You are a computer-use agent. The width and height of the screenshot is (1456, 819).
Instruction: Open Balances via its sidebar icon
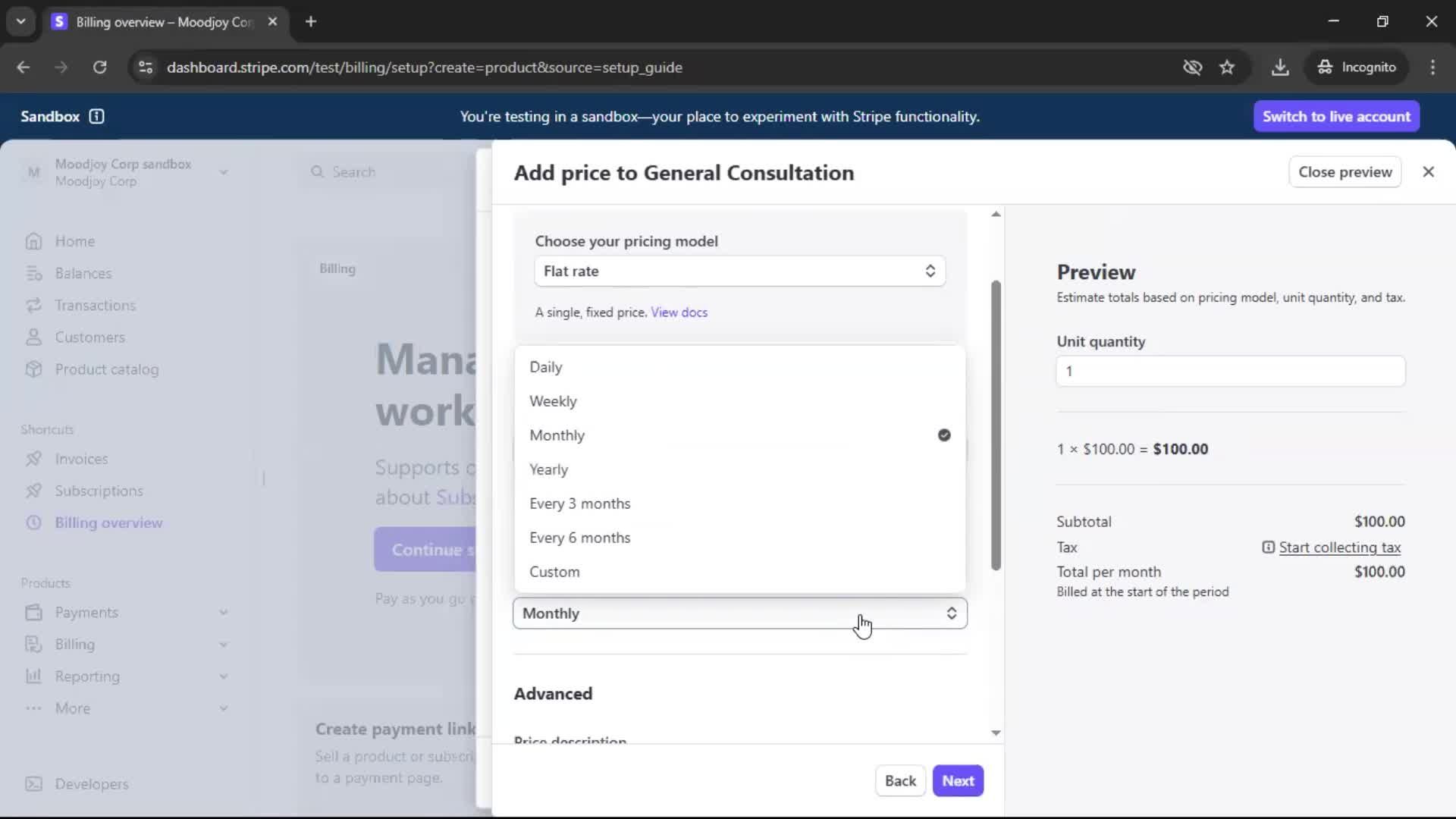33,273
